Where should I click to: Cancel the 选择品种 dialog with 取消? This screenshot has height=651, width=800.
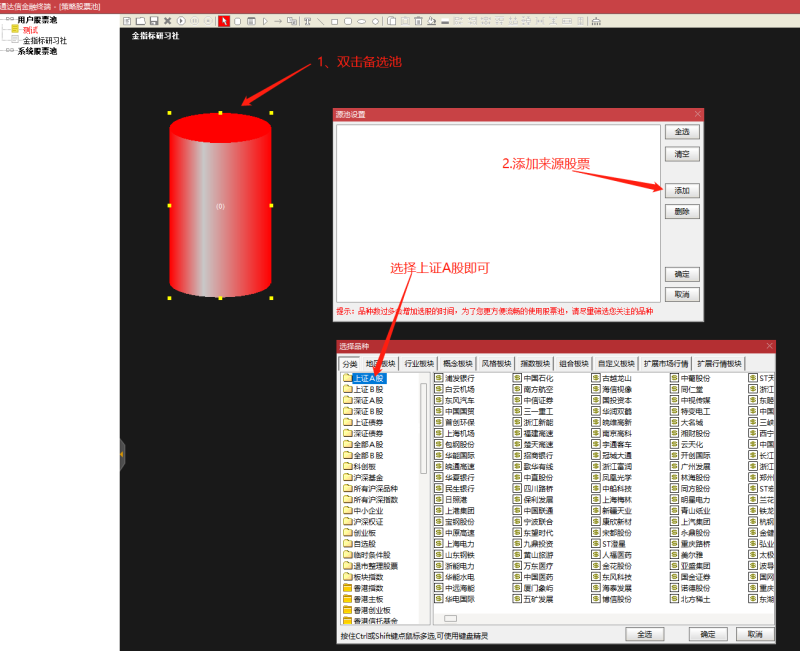[x=755, y=634]
